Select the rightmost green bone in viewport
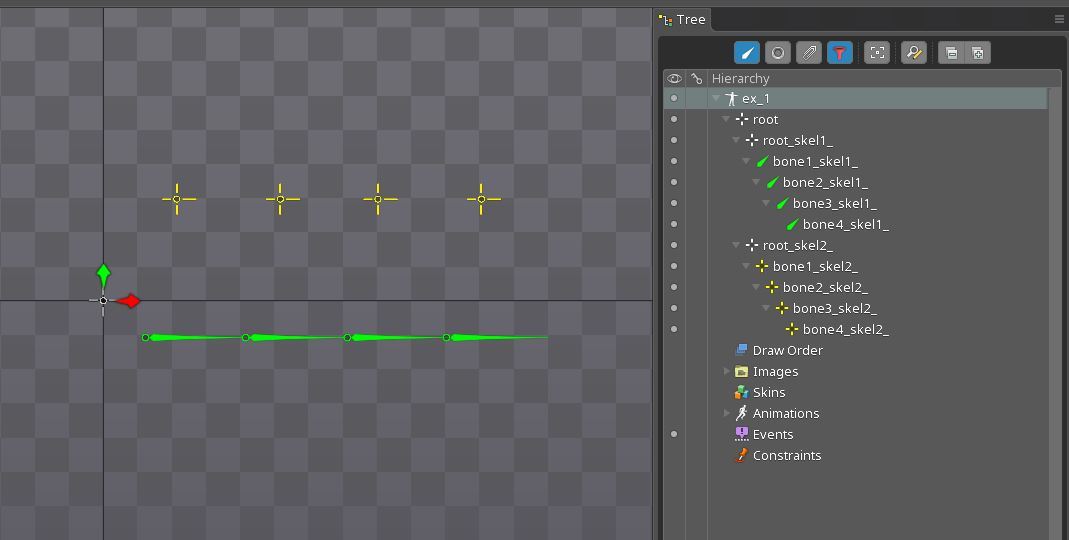This screenshot has height=540, width=1069. pos(496,338)
